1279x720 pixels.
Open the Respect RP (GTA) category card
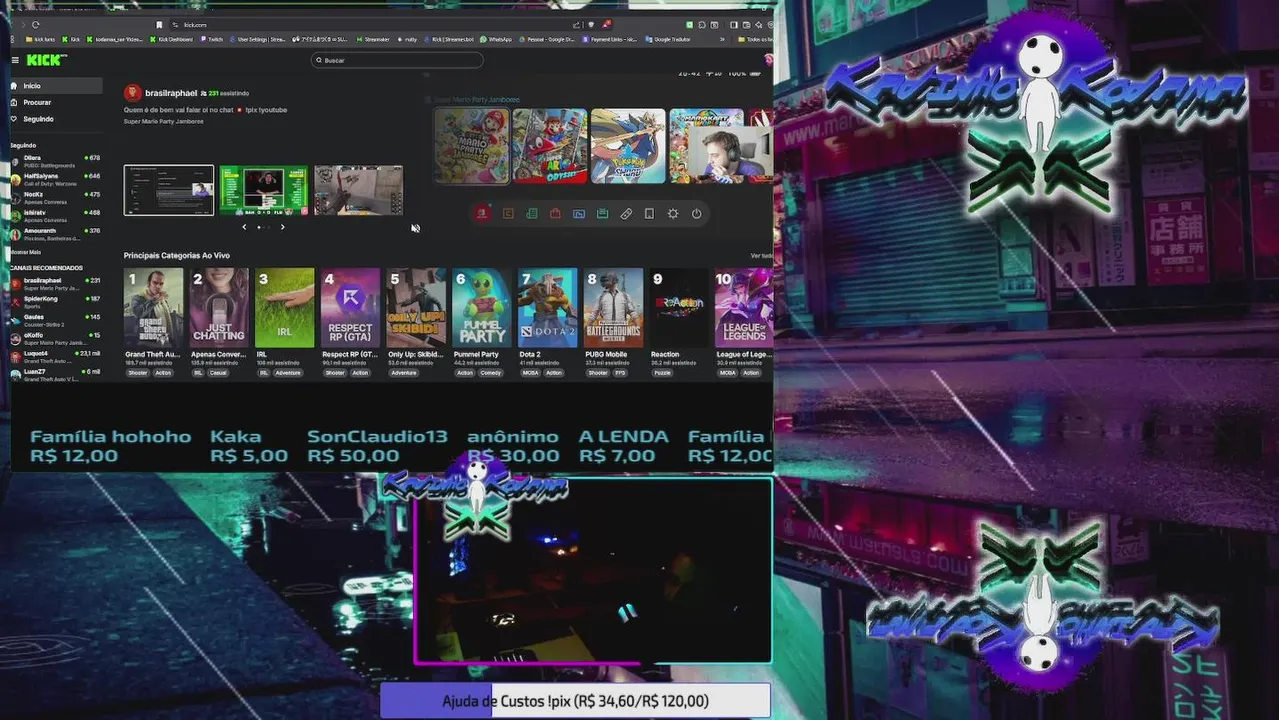pyautogui.click(x=351, y=308)
